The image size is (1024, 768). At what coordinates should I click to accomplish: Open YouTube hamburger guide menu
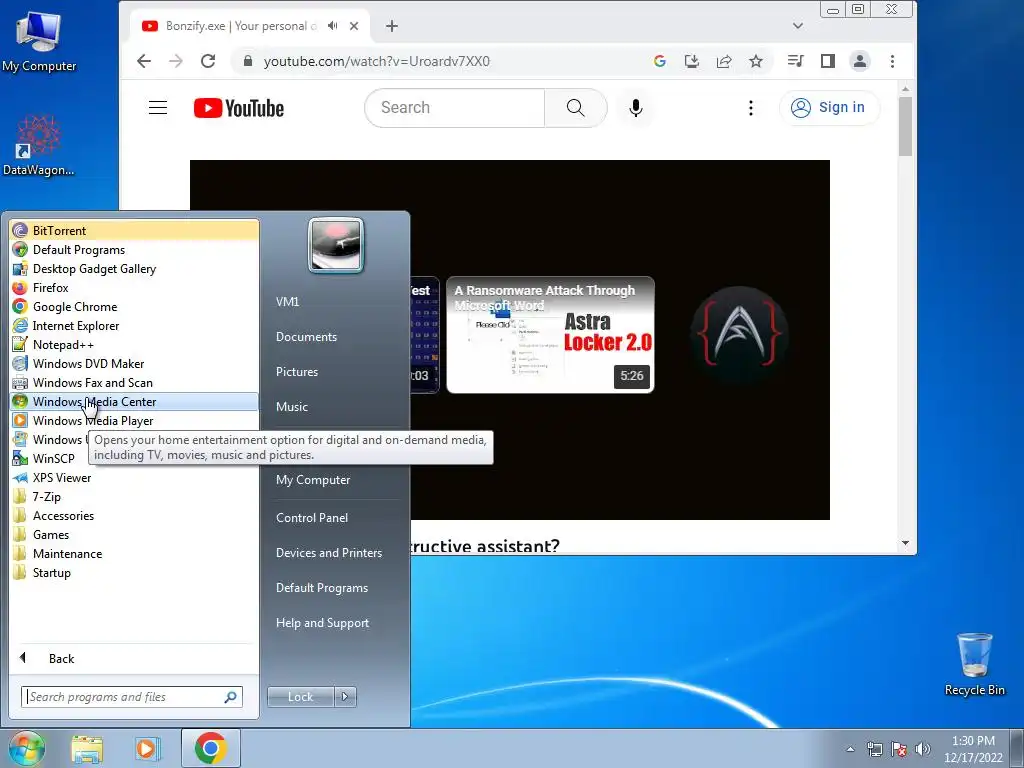coord(158,108)
